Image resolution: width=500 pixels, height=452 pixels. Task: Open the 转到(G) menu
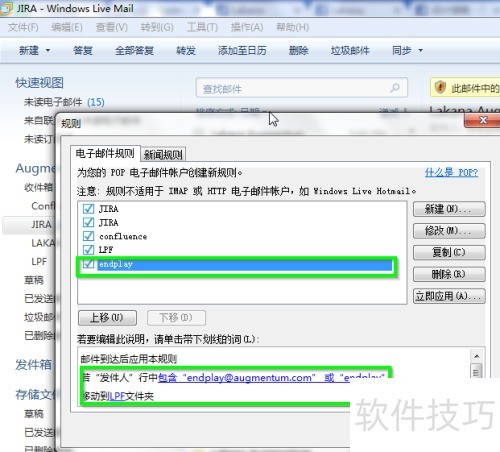[x=157, y=27]
